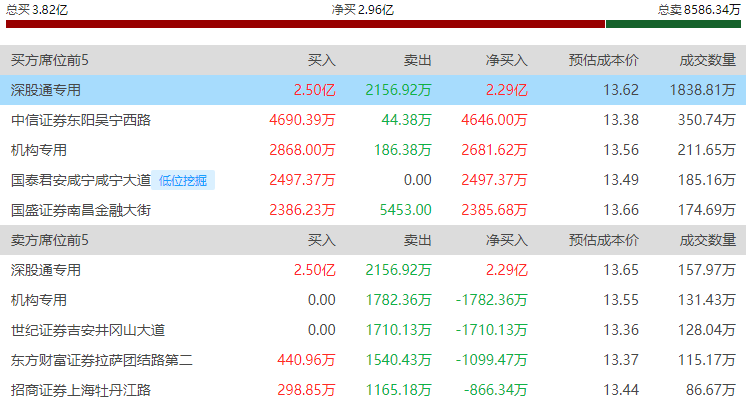Image resolution: width=746 pixels, height=404 pixels.
Task: Select 深股通专用 under 卖方席位前5
Action: pos(46,270)
